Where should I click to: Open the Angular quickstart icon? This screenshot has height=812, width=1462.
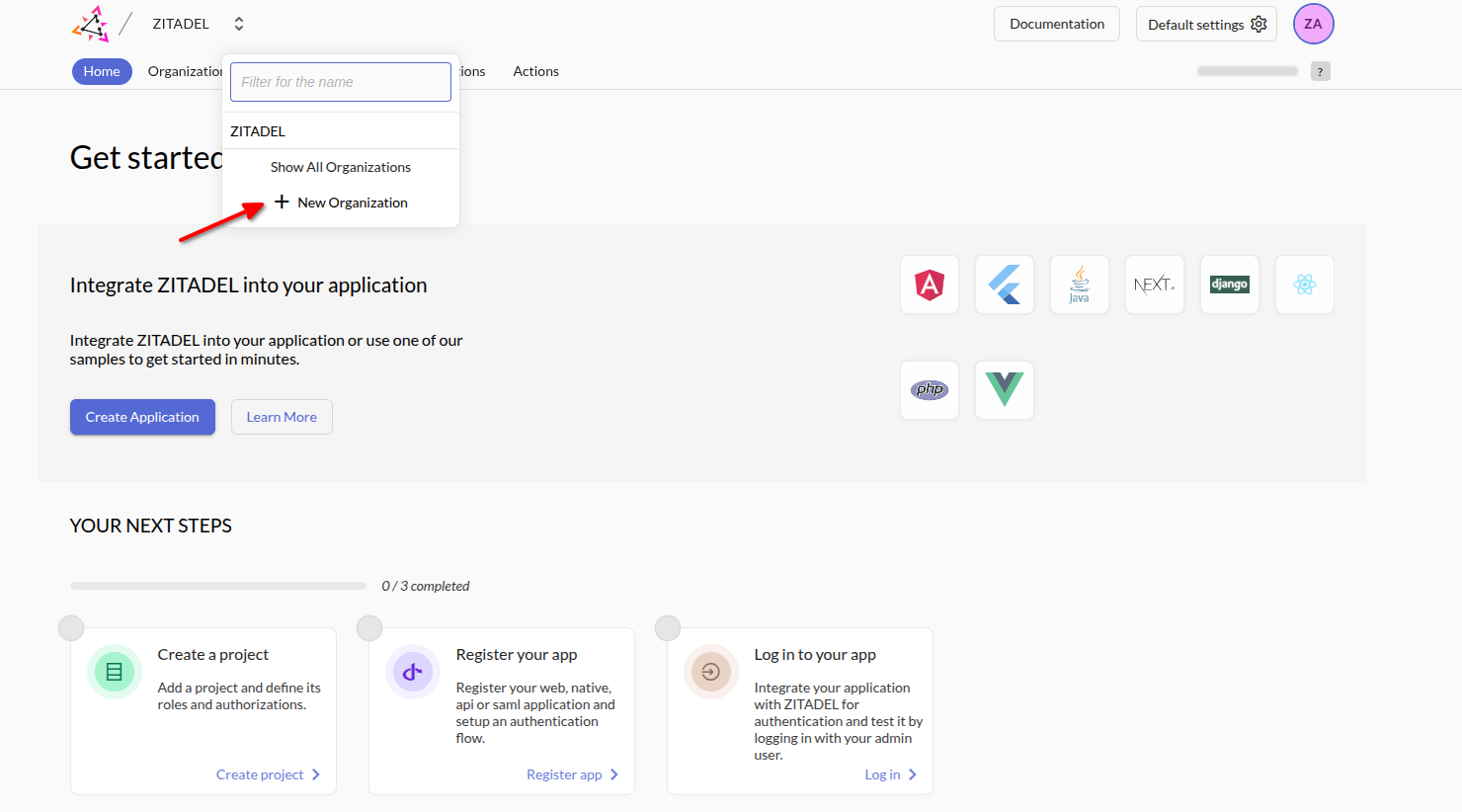click(x=929, y=284)
